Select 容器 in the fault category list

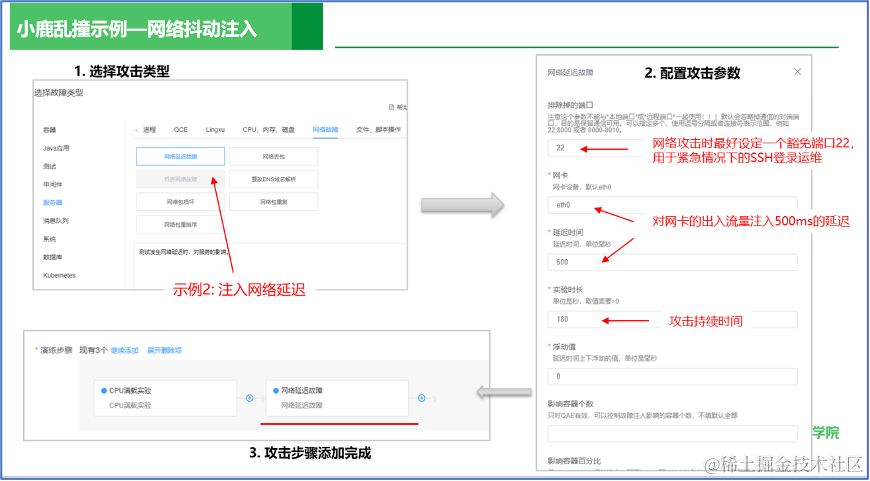coord(50,130)
